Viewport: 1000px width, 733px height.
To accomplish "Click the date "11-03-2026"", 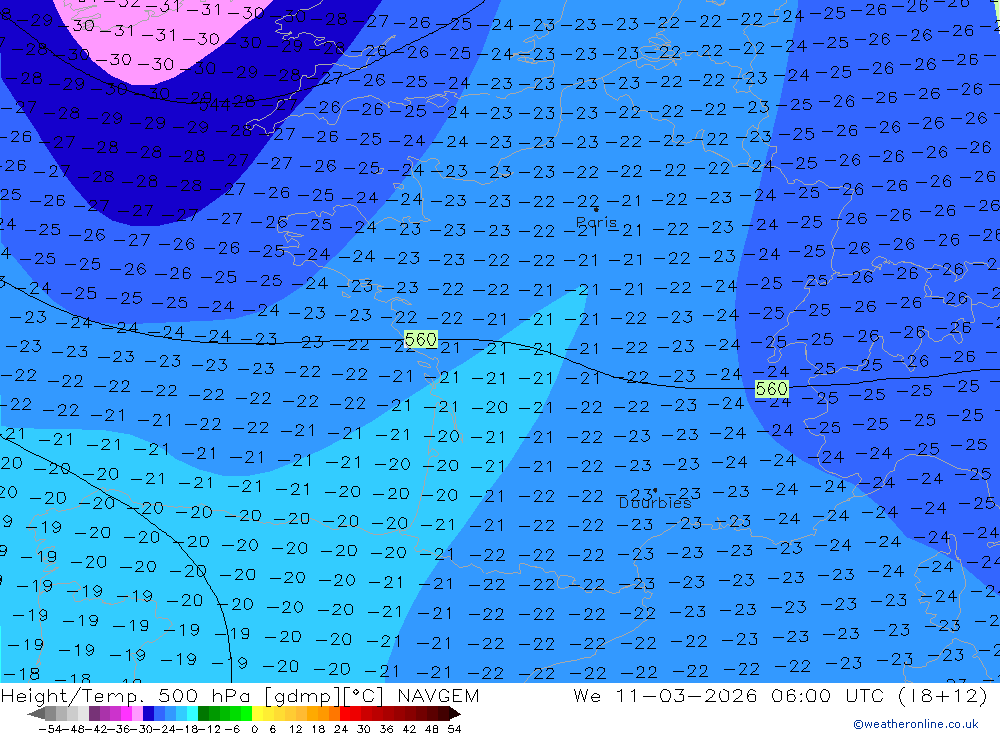I will 686,695.
